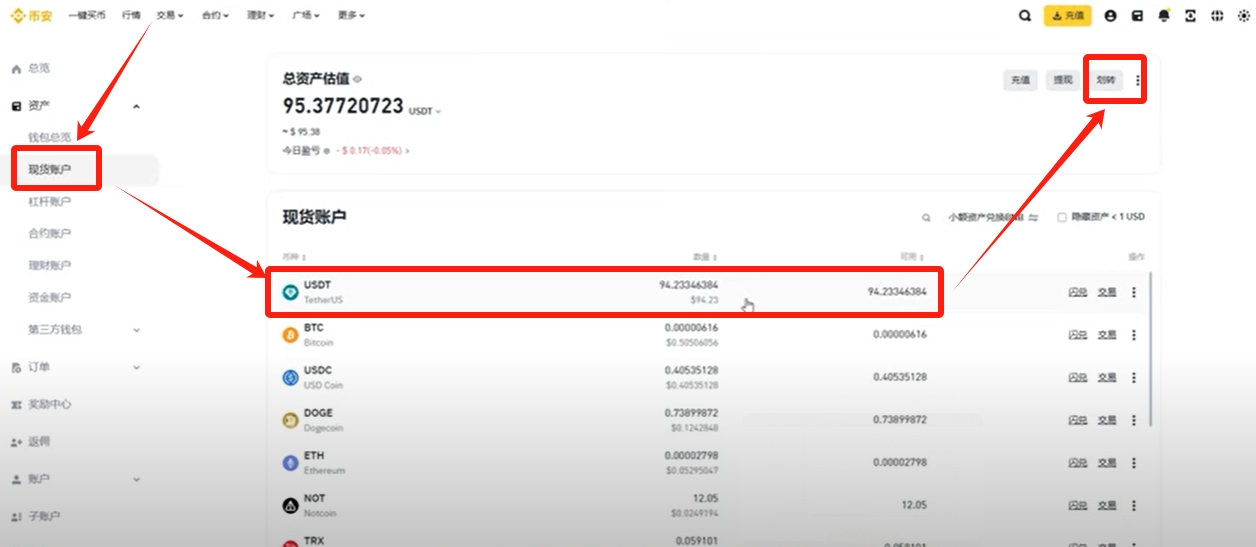Expand the 第三方钱包 sidebar item
Viewport: 1256px width, 547px height.
pyautogui.click(x=136, y=330)
